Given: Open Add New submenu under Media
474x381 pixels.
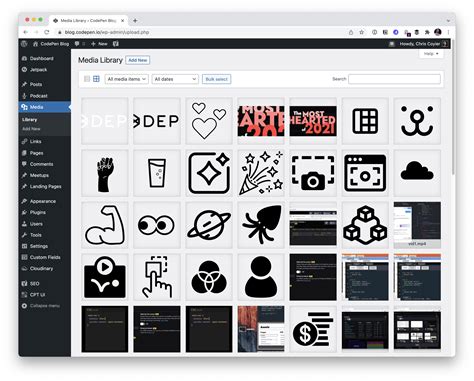Looking at the screenshot, I should [31, 129].
